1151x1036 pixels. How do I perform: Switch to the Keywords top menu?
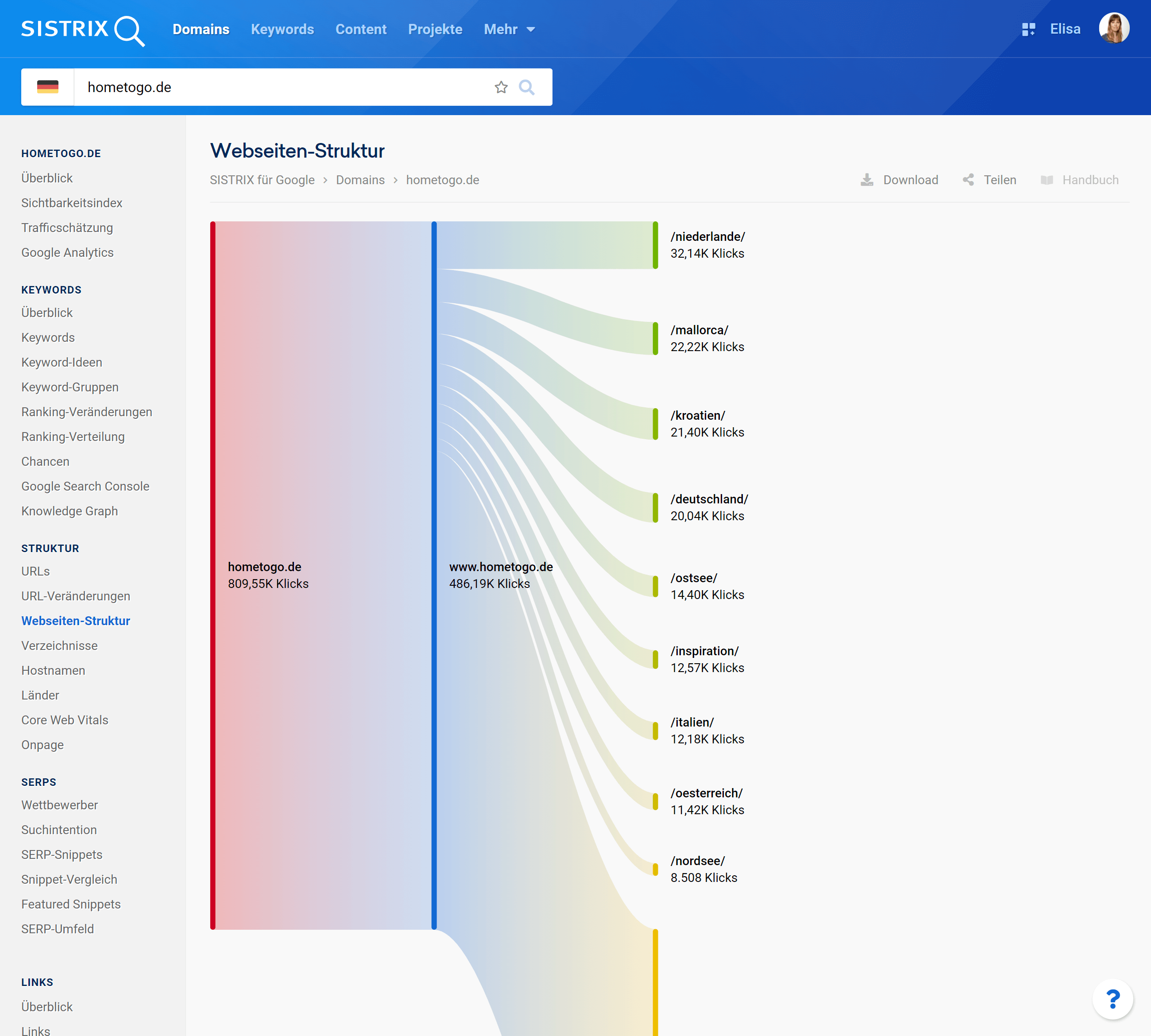[282, 29]
